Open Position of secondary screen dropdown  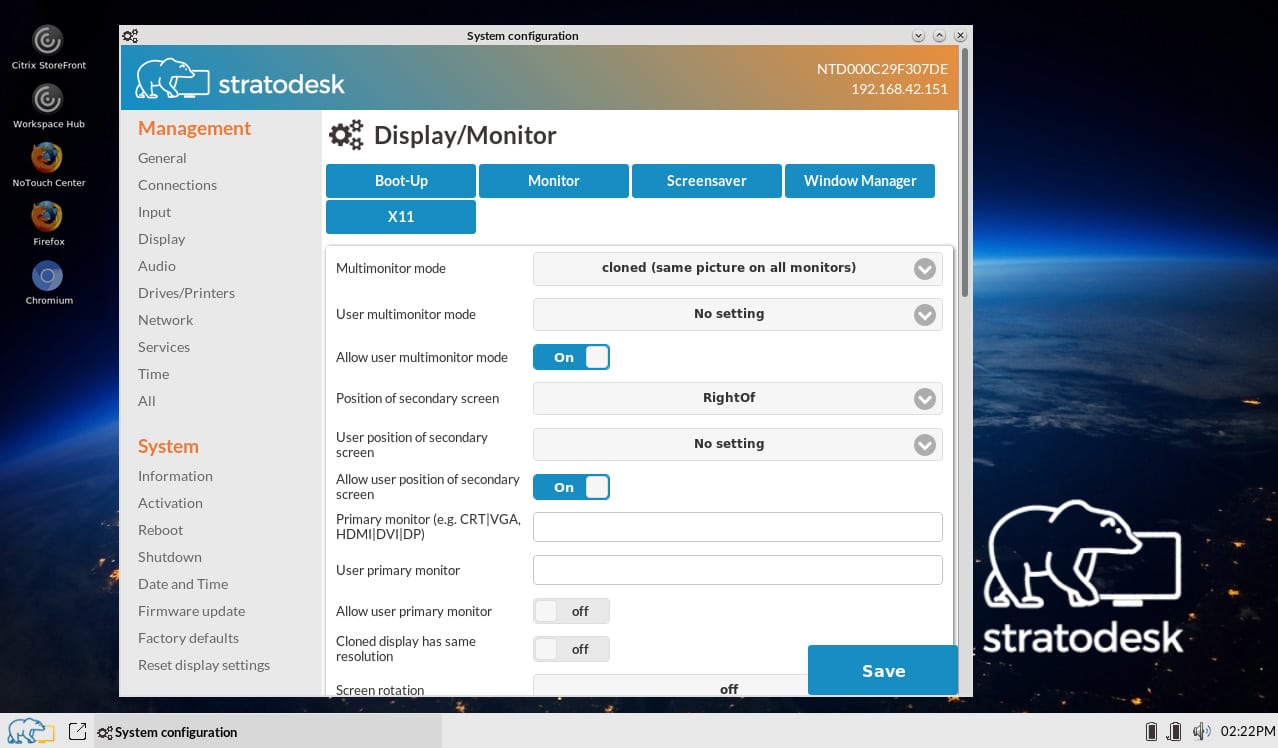738,398
